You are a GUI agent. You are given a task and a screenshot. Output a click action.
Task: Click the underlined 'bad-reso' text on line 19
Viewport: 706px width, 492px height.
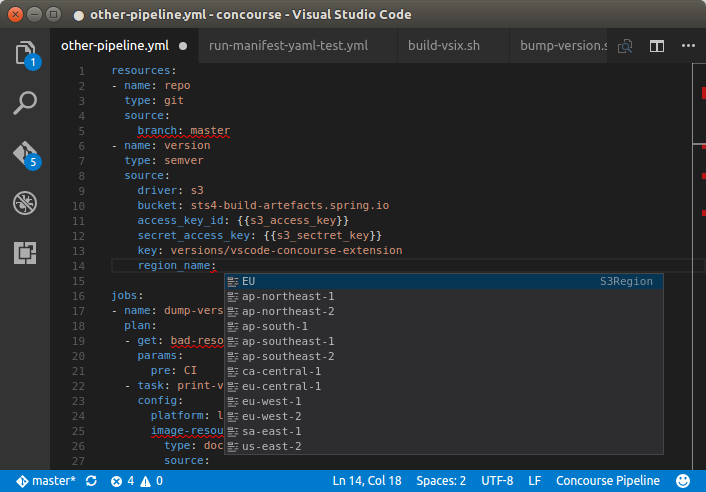tap(197, 341)
